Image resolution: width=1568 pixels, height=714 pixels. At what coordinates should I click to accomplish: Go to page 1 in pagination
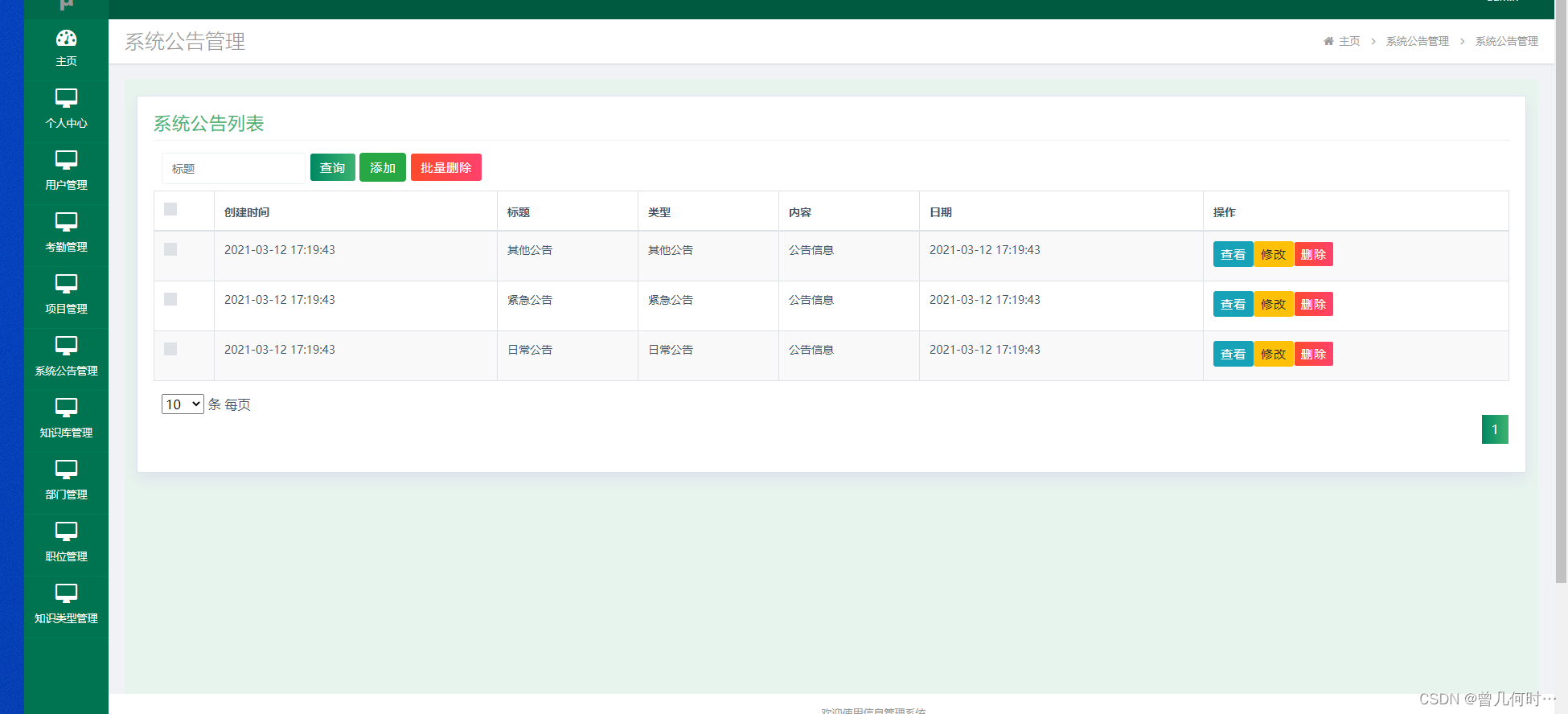(x=1495, y=429)
